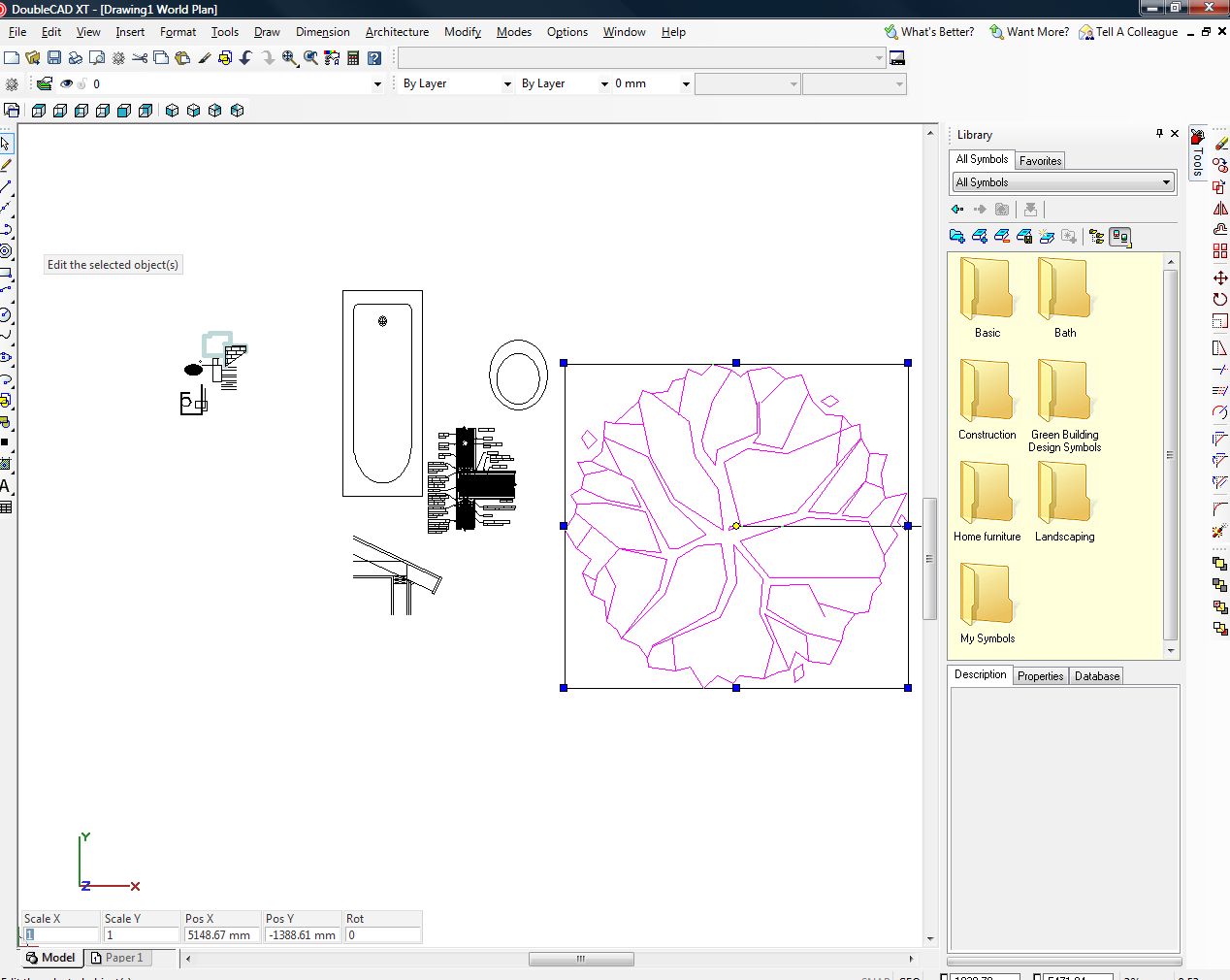This screenshot has height=980, width=1230.
Task: Open Print Preview from the toolbar
Action: coord(96,58)
